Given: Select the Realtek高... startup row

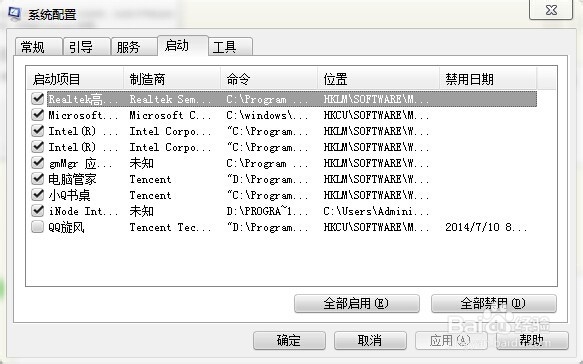Looking at the screenshot, I should coord(292,99).
